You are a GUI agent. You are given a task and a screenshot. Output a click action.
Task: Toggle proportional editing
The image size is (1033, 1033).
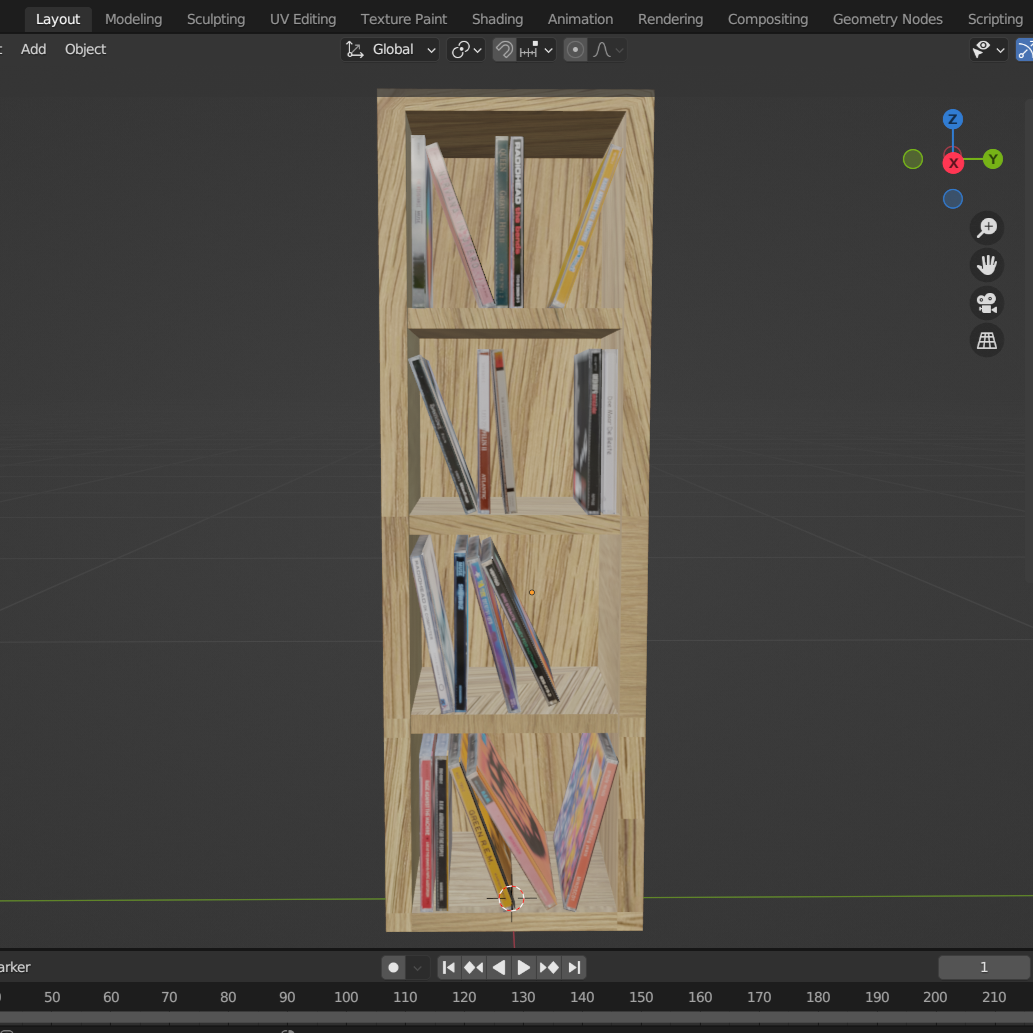pyautogui.click(x=575, y=49)
